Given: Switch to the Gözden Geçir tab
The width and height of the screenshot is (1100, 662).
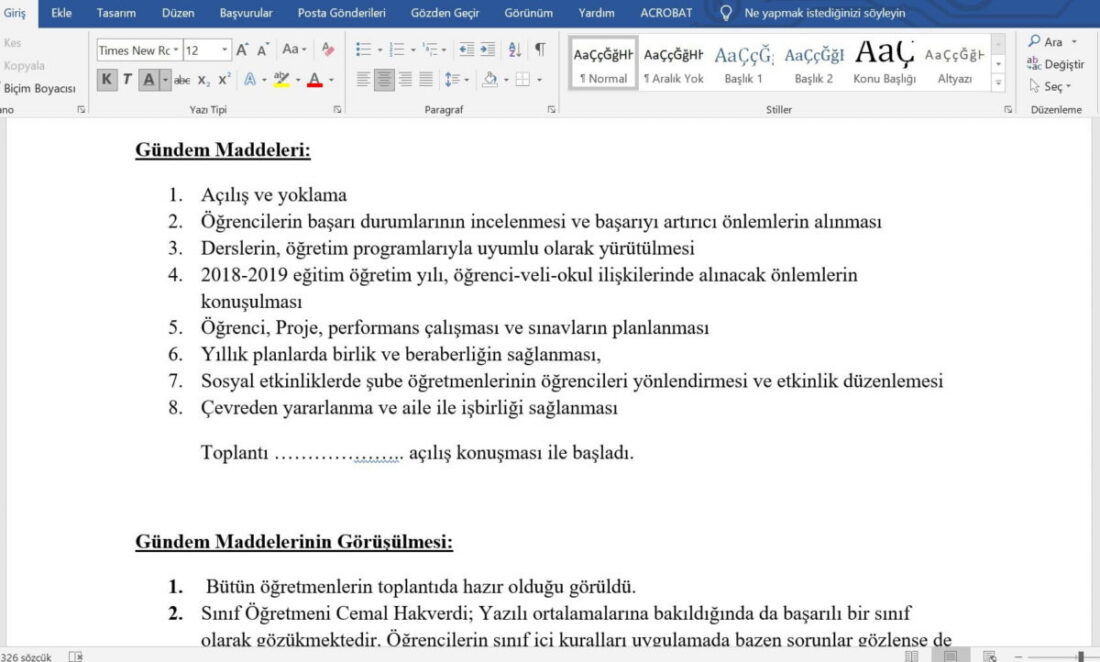Looking at the screenshot, I should point(445,13).
